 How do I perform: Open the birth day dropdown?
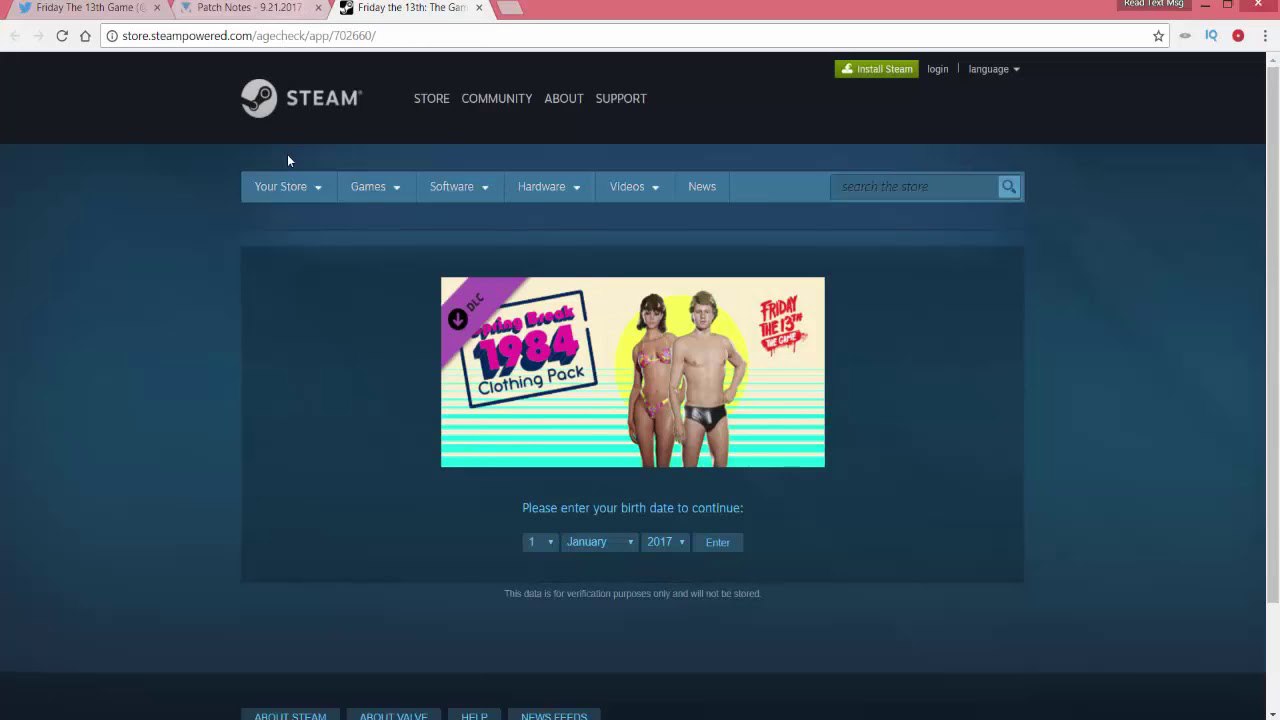[x=540, y=542]
